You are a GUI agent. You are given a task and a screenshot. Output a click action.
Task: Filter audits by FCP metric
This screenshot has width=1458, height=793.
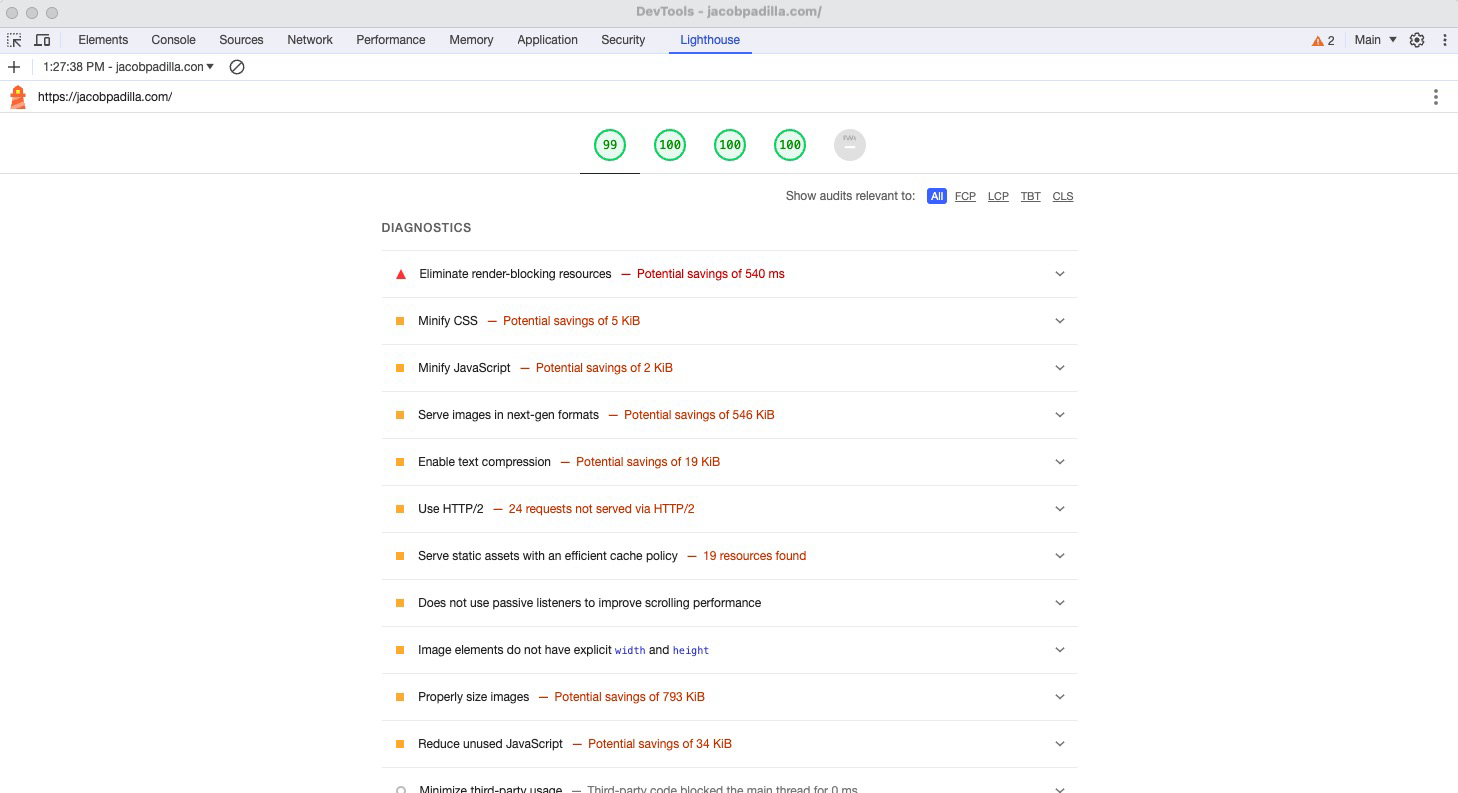965,196
